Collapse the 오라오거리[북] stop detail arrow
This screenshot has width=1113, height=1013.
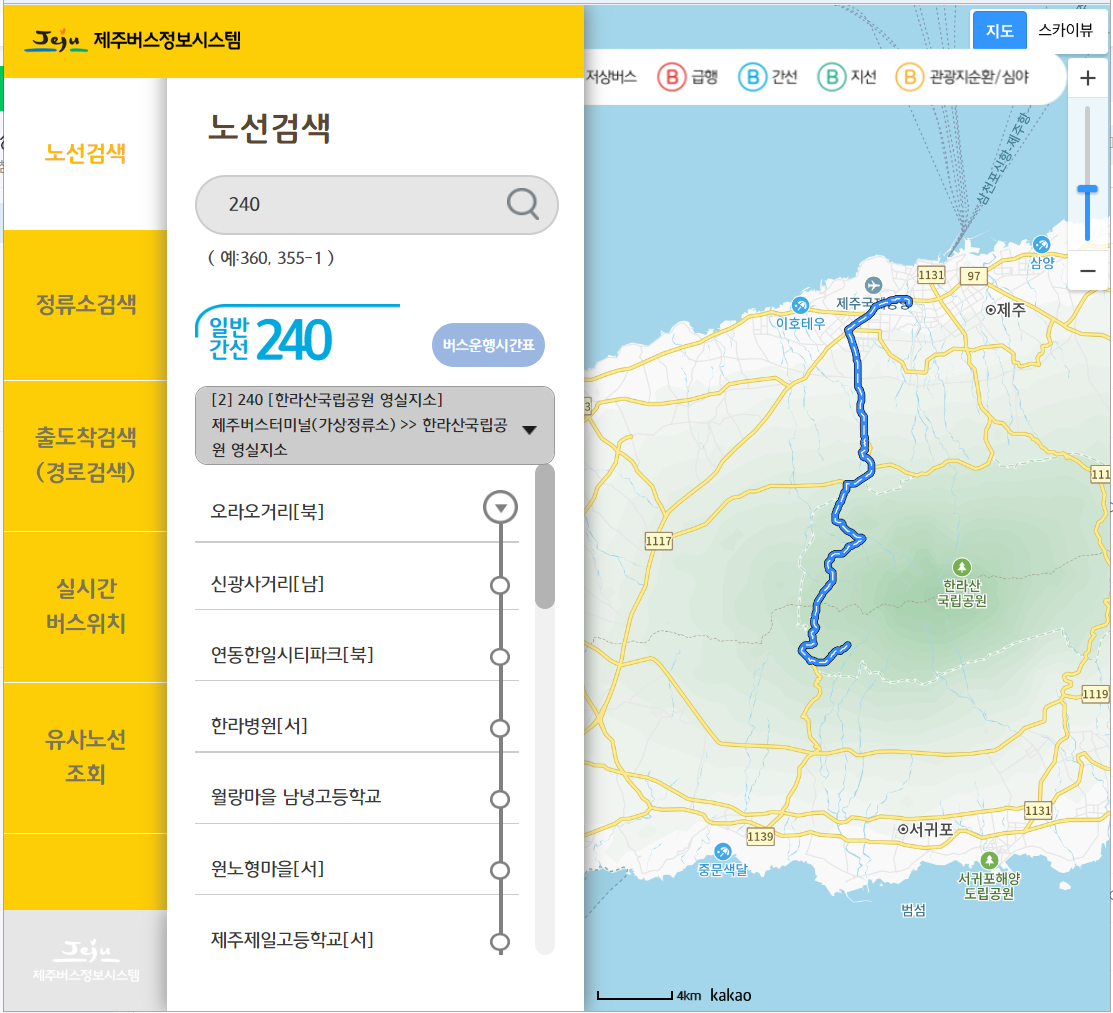pyautogui.click(x=500, y=507)
